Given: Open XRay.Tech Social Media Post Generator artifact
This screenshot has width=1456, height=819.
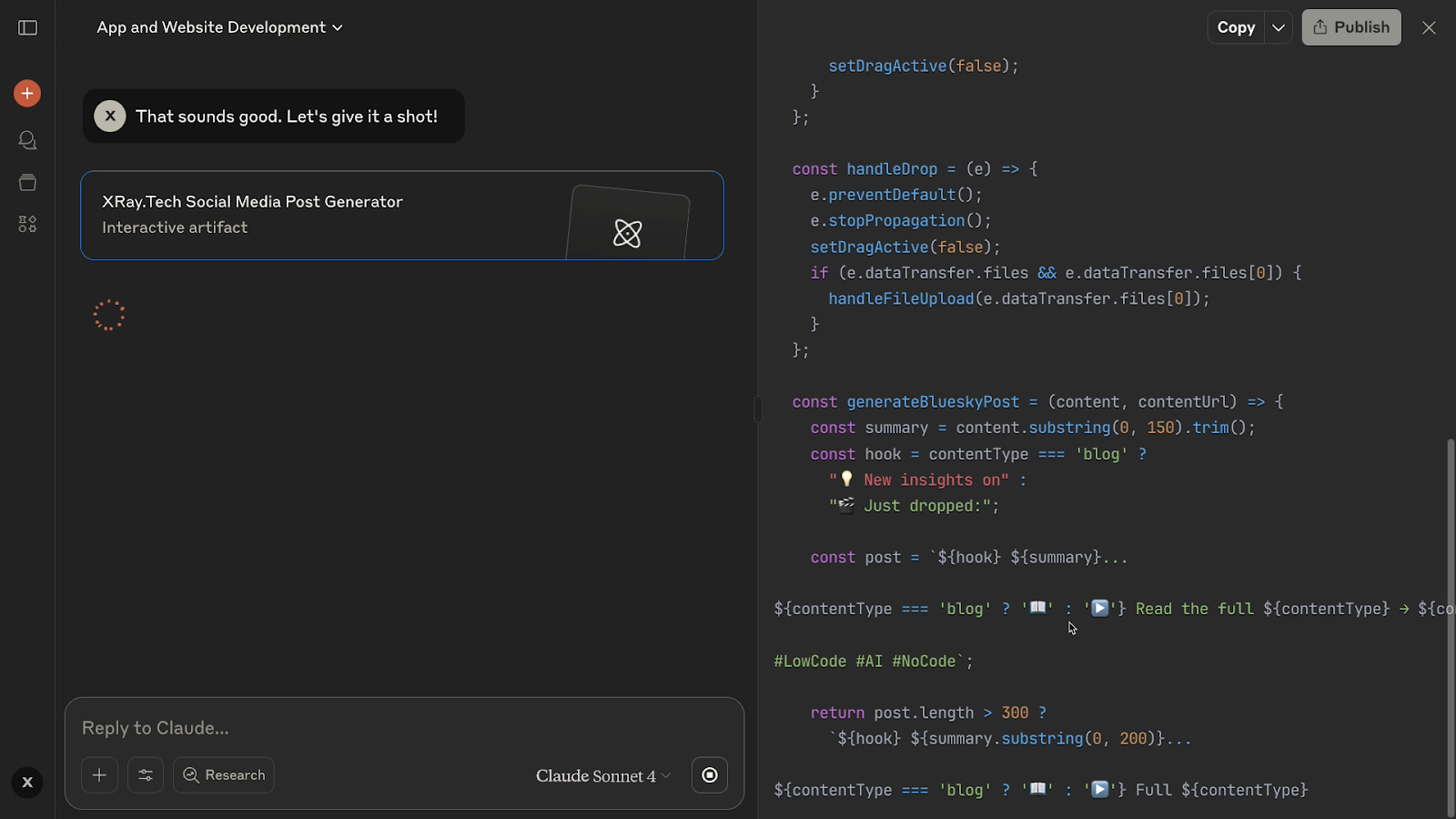Looking at the screenshot, I should (x=402, y=216).
